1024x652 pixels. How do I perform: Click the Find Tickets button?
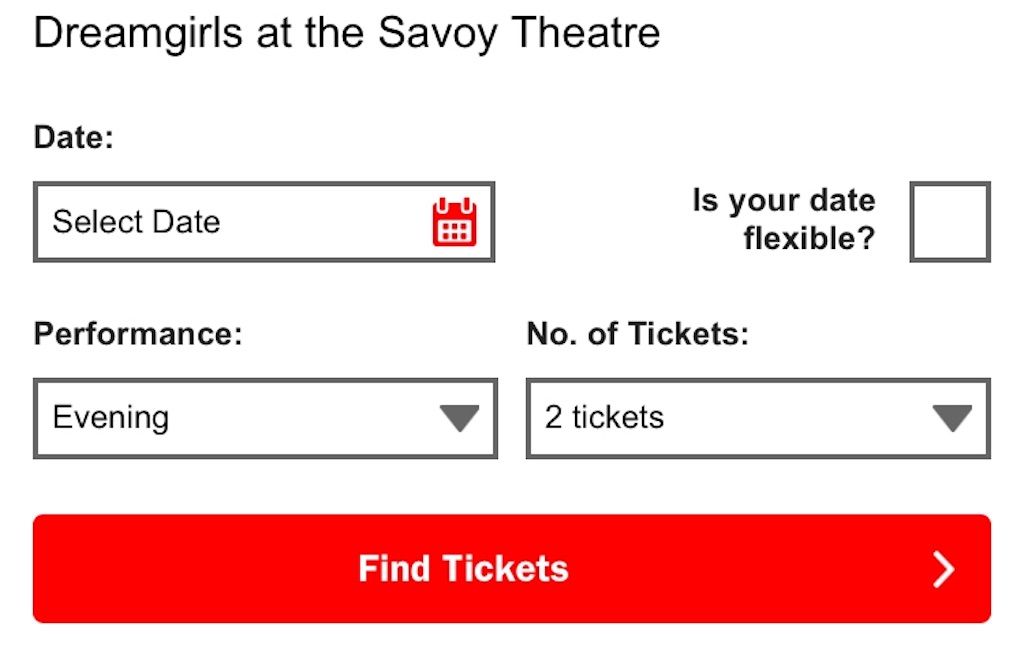512,568
